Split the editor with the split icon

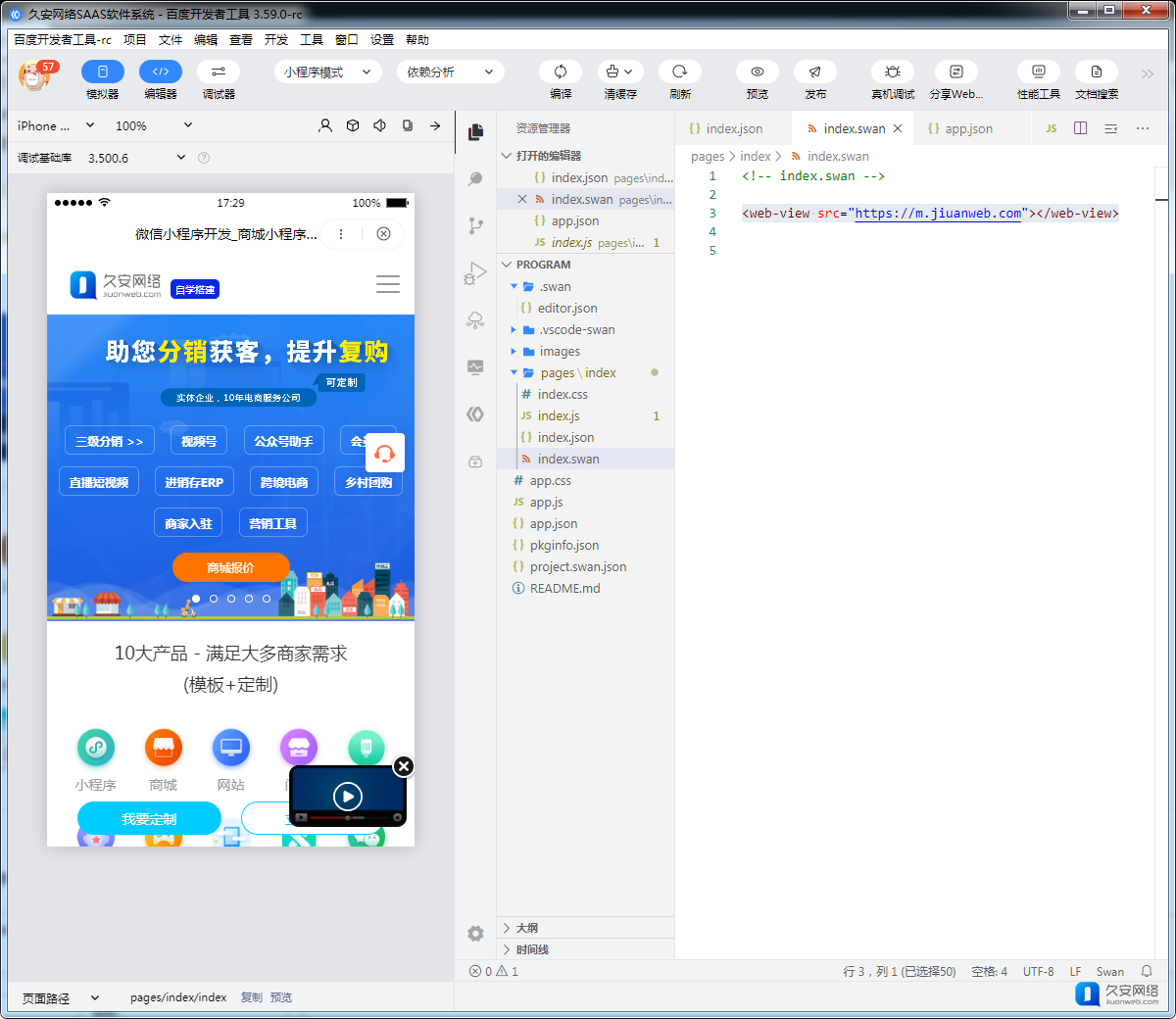(1081, 128)
